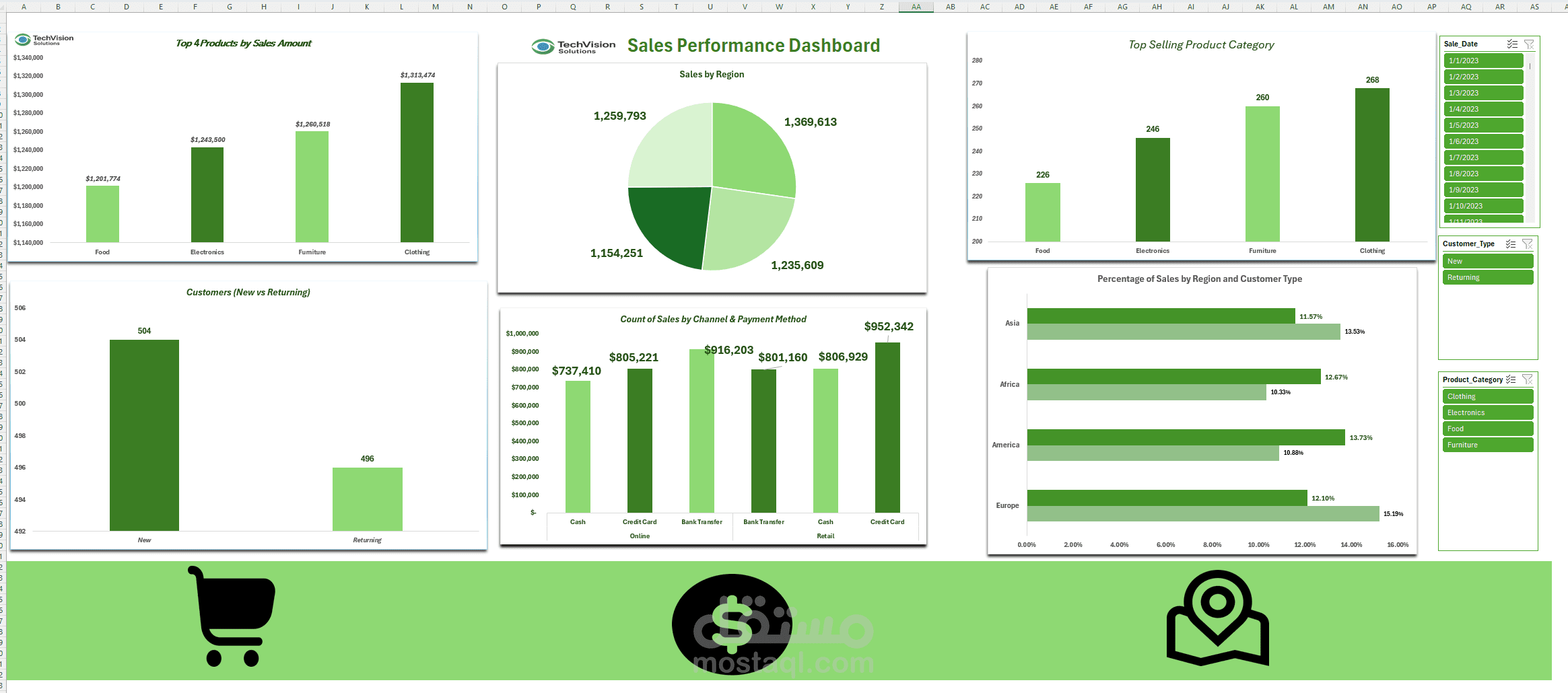The image size is (1568, 693).
Task: Filter by 1/8/2023 in the Sale_Date slicer
Action: click(1483, 174)
